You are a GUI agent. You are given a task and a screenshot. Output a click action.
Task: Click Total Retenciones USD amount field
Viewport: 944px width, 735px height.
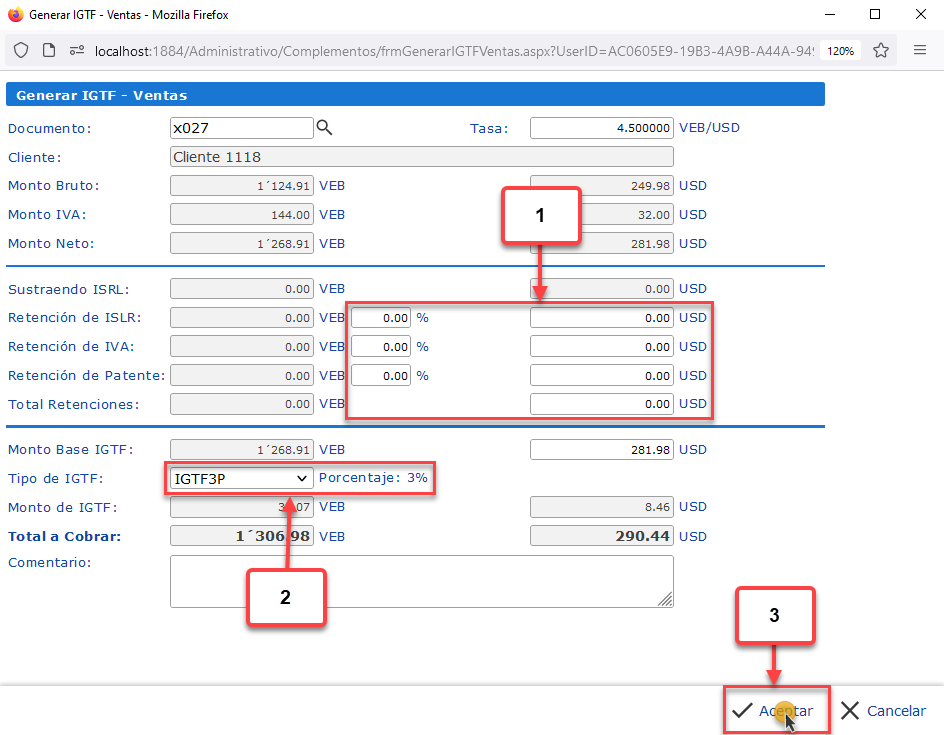601,404
